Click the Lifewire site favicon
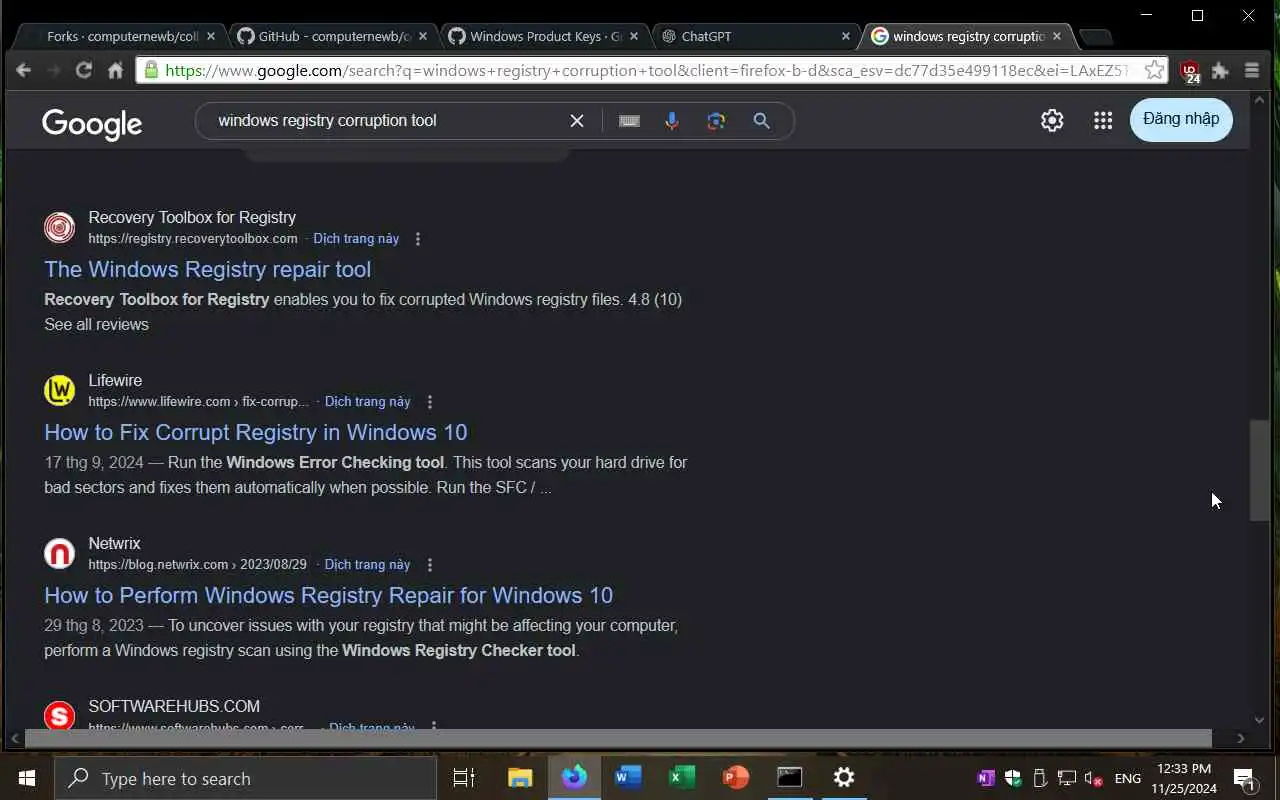Screen dimensions: 1280x800 [x=59, y=390]
